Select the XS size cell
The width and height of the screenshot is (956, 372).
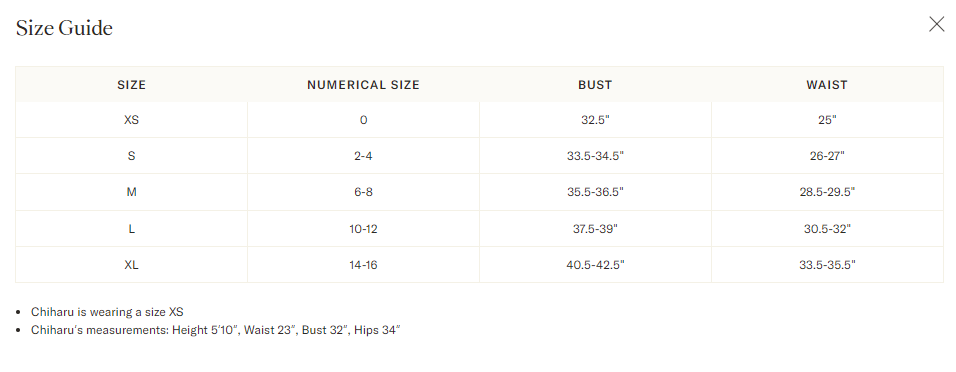point(132,120)
